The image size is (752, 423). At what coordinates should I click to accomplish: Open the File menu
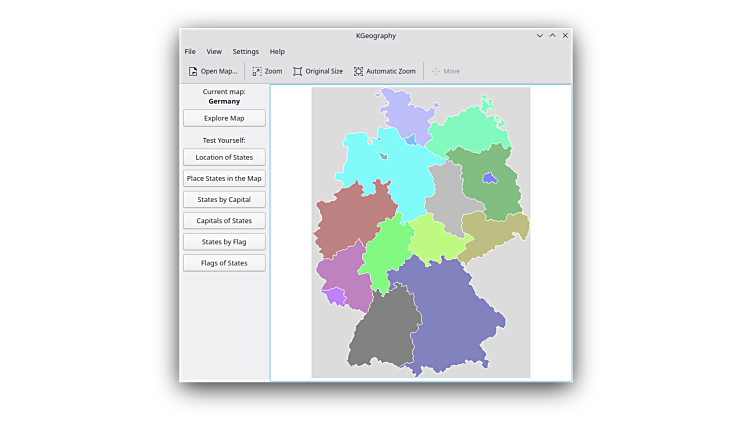coord(190,52)
